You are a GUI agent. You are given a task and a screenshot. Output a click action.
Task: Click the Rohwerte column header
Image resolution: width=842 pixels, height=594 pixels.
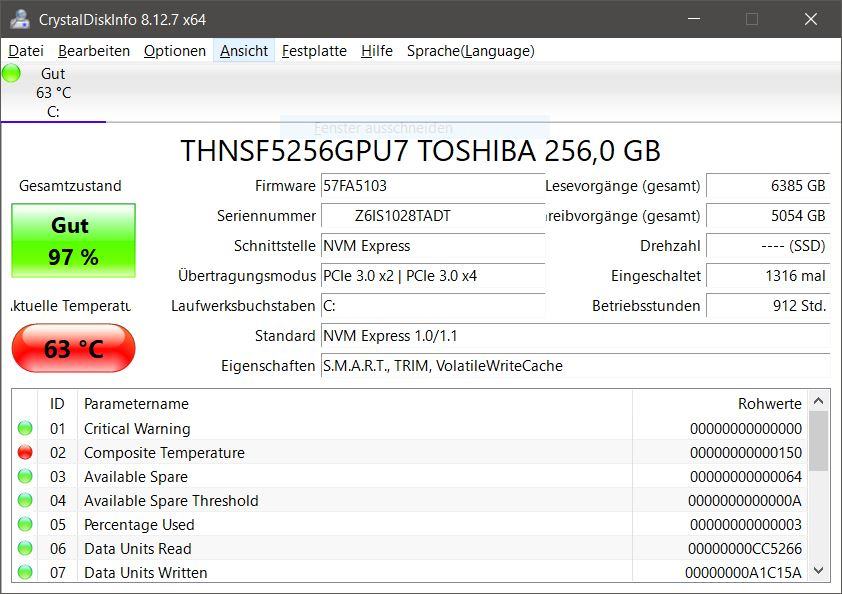pos(720,404)
